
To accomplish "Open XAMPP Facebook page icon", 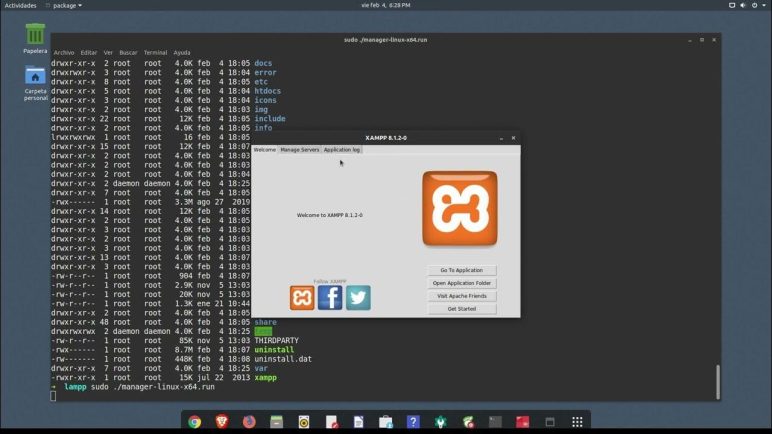I will tap(330, 298).
